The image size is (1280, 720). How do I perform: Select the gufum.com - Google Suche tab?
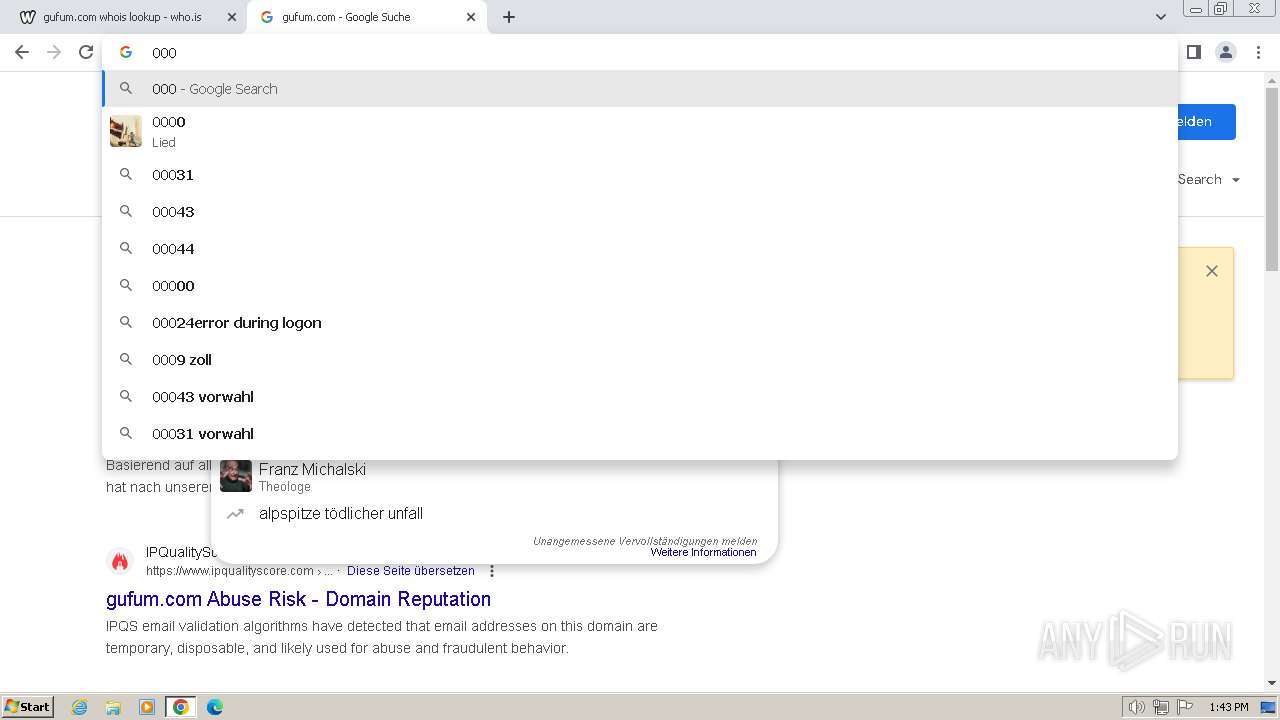pos(366,17)
